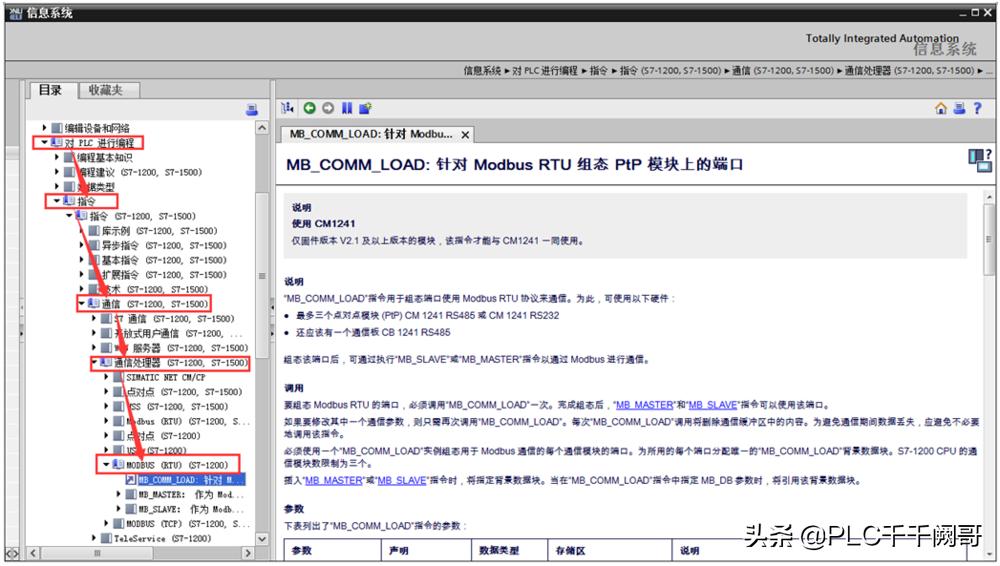
Task: Click the gray Forward navigation arrow
Action: click(x=327, y=108)
